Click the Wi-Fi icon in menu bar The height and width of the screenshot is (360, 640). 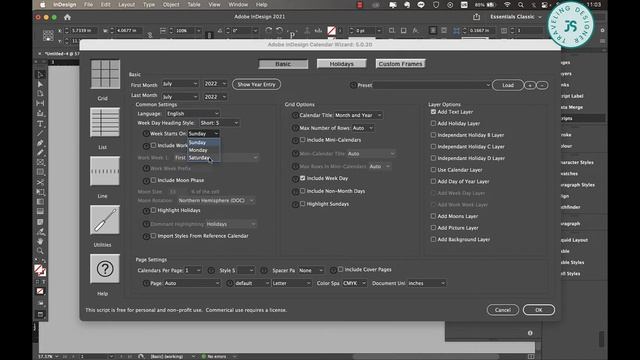coord(507,5)
